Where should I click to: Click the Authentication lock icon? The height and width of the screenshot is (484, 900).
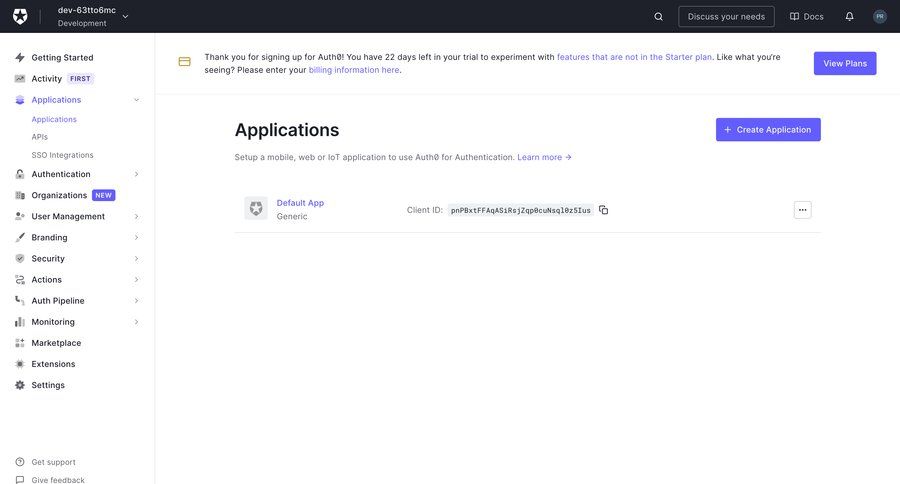tap(20, 174)
